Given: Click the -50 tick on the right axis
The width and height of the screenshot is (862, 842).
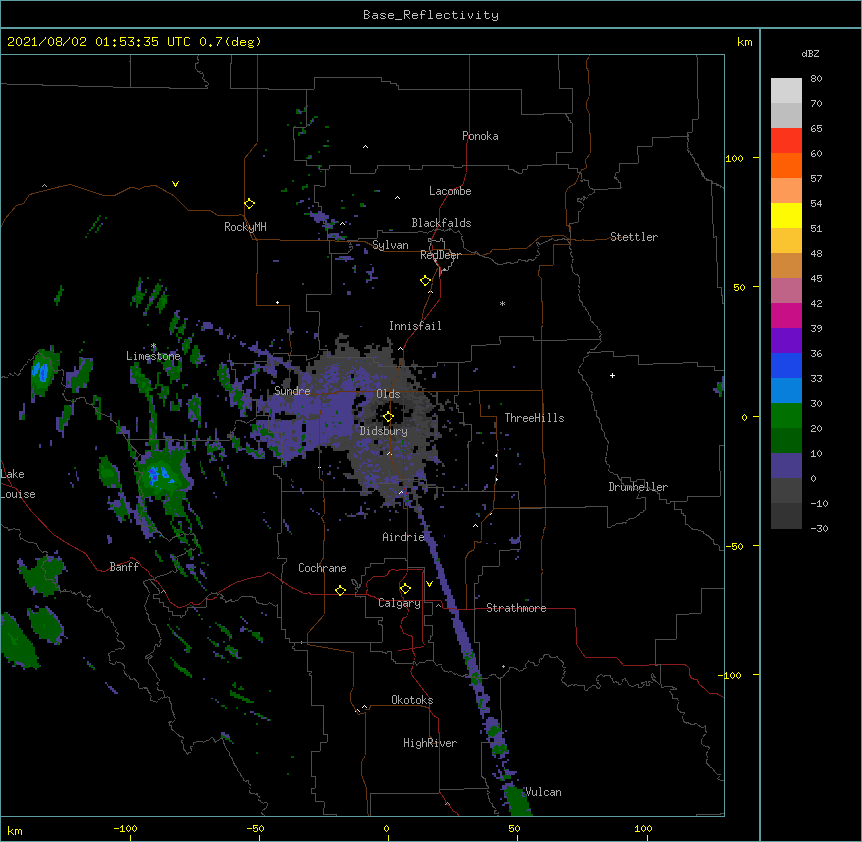Looking at the screenshot, I should [734, 546].
